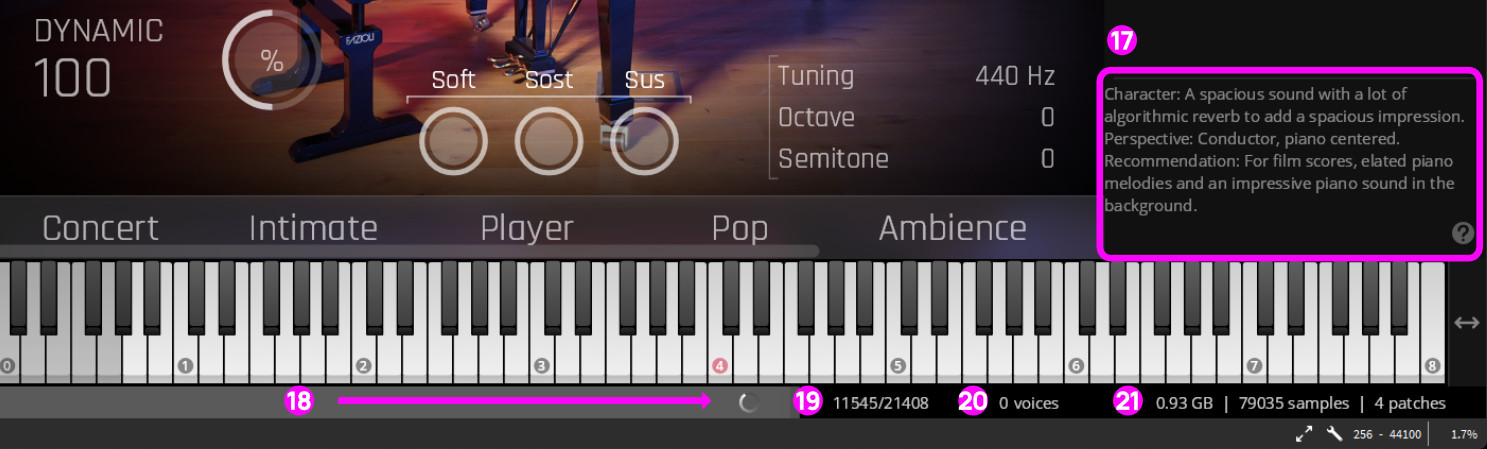This screenshot has height=449, width=1487.
Task: Toggle the Soft pedal button
Action: pyautogui.click(x=453, y=142)
